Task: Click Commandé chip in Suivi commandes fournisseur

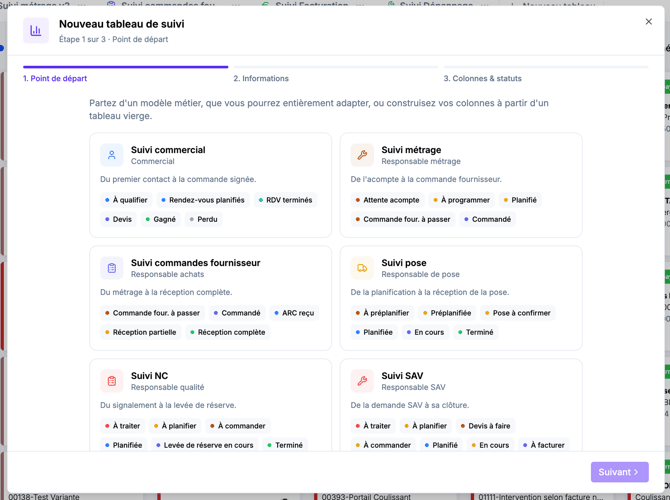Action: 237,313
